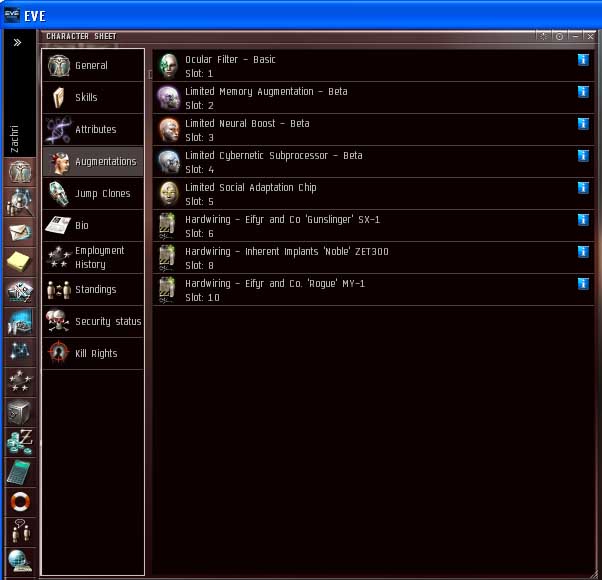The image size is (602, 580).
Task: Open EVE Mail envelope icon
Action: [x=20, y=232]
